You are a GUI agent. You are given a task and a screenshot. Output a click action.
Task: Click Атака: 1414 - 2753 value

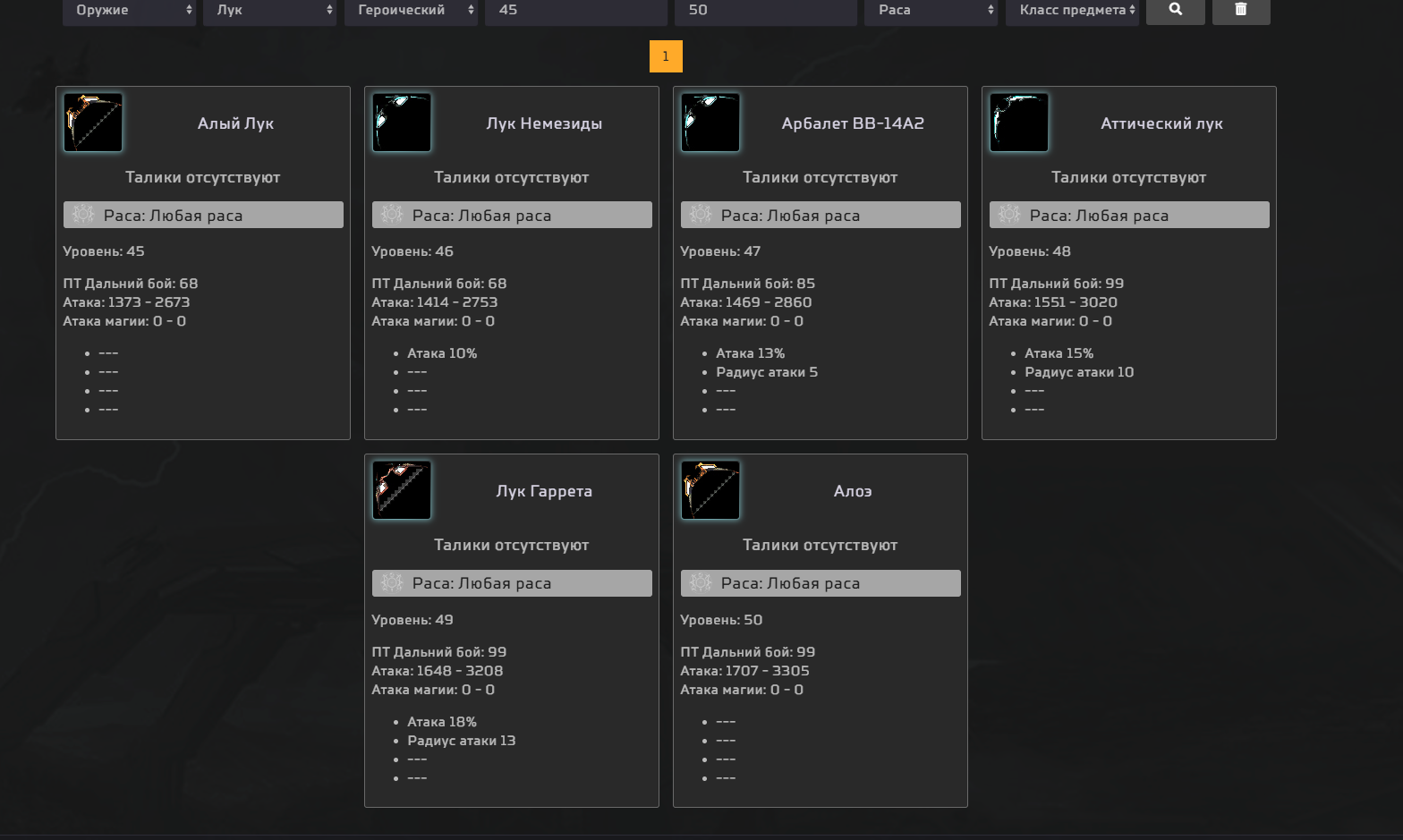[x=435, y=302]
